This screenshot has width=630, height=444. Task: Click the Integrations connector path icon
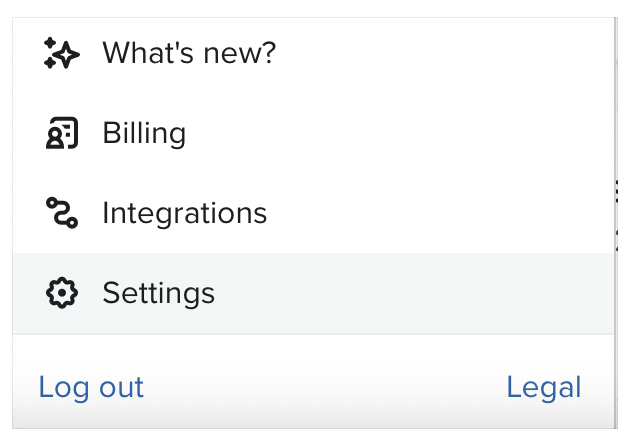(61, 213)
